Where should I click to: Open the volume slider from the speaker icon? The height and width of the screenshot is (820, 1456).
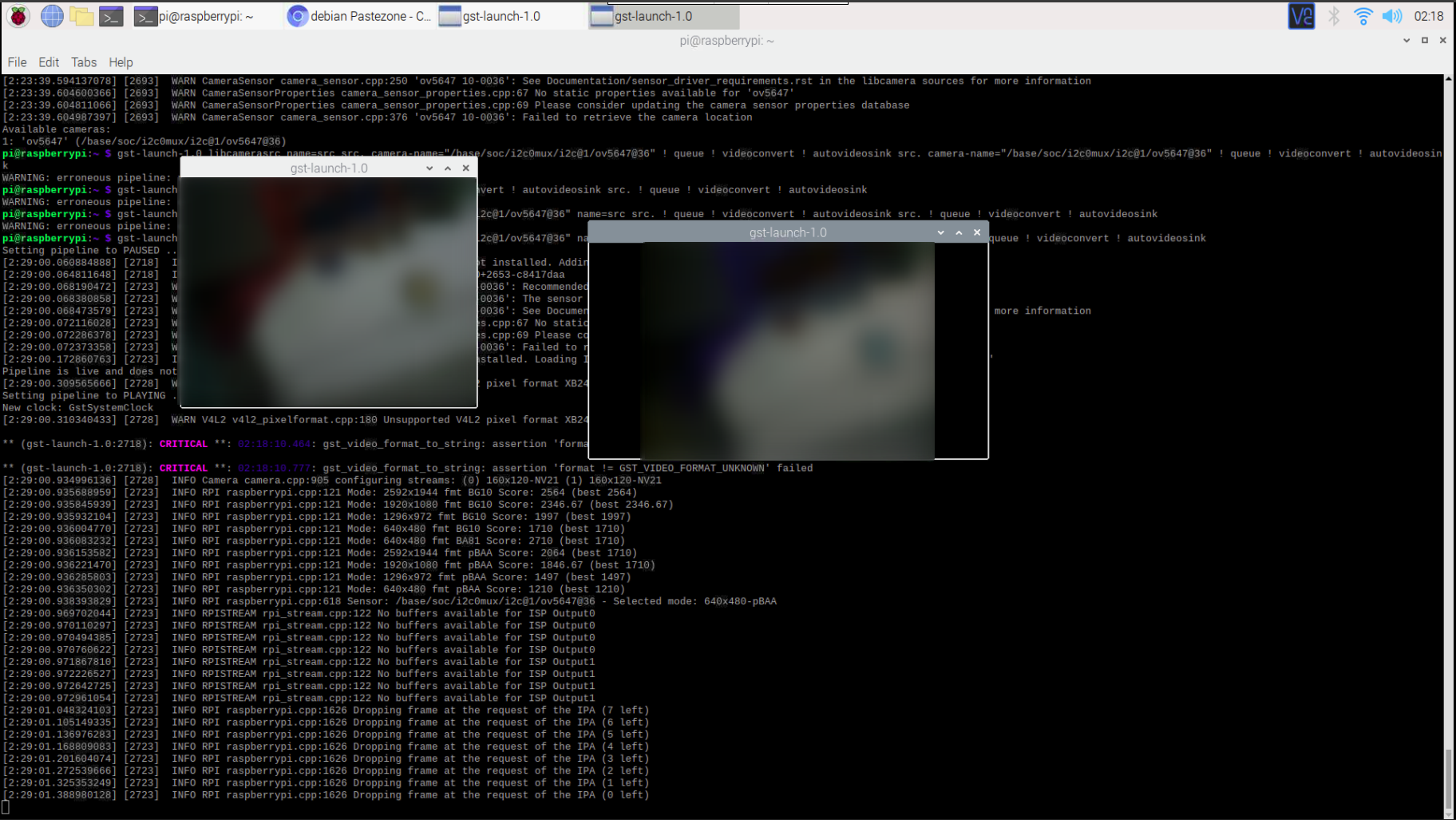point(1392,15)
